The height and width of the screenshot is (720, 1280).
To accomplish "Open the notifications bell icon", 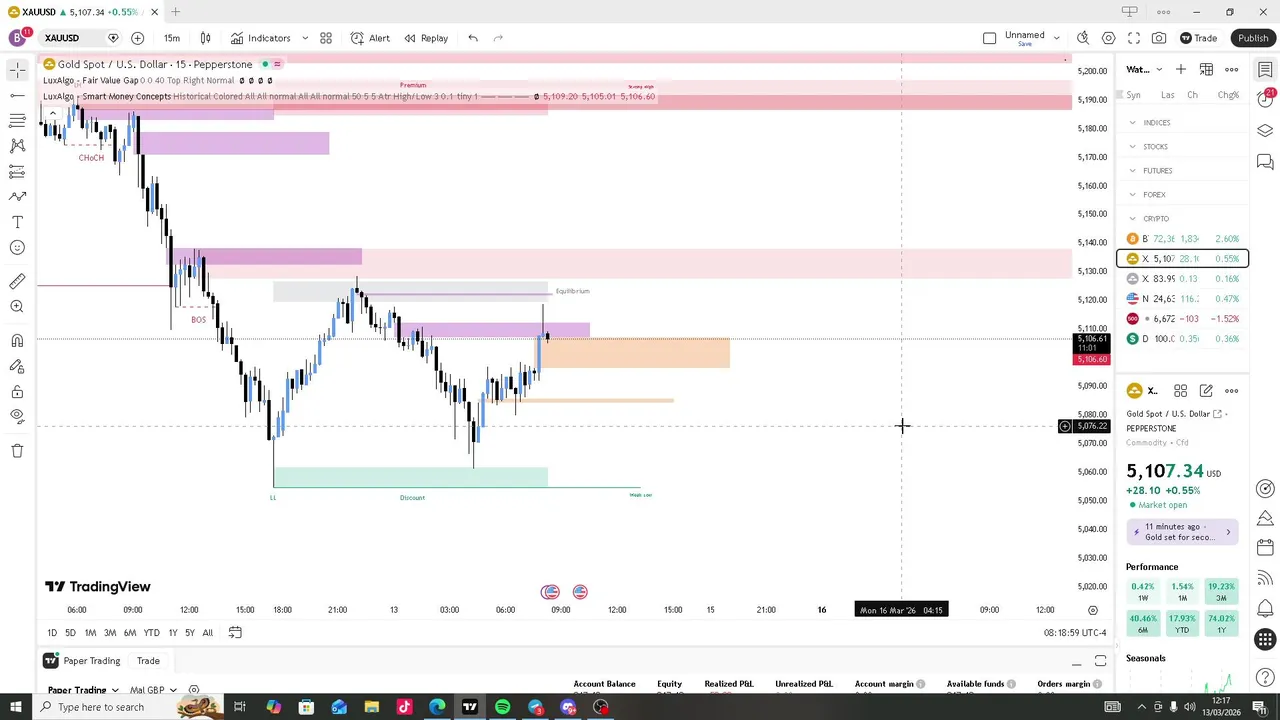I will point(1265,609).
